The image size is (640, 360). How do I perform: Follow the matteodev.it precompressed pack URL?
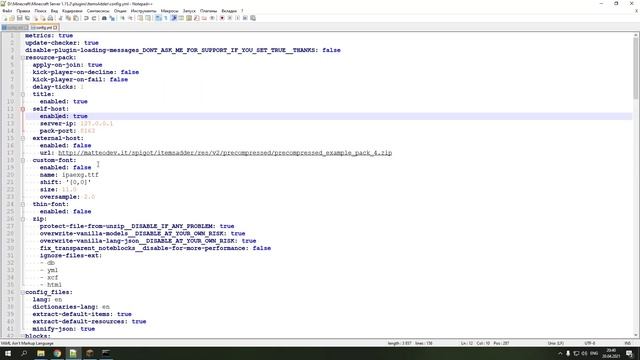click(x=225, y=153)
